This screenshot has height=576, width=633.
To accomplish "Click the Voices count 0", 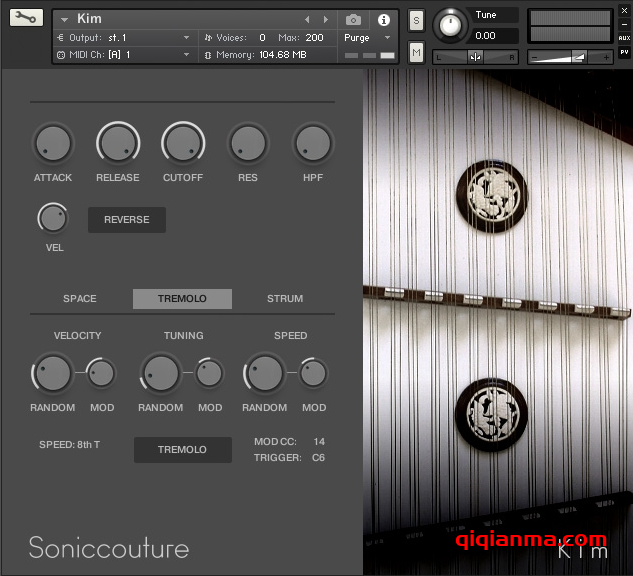I will (x=262, y=38).
